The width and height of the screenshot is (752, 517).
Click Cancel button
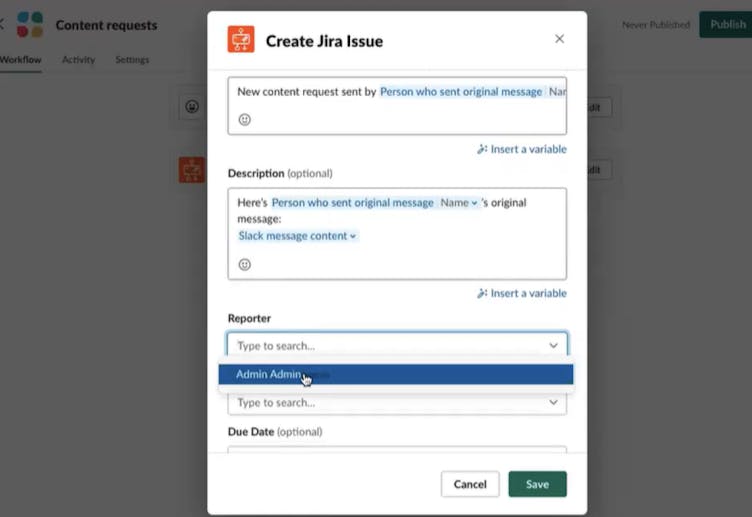tap(470, 484)
